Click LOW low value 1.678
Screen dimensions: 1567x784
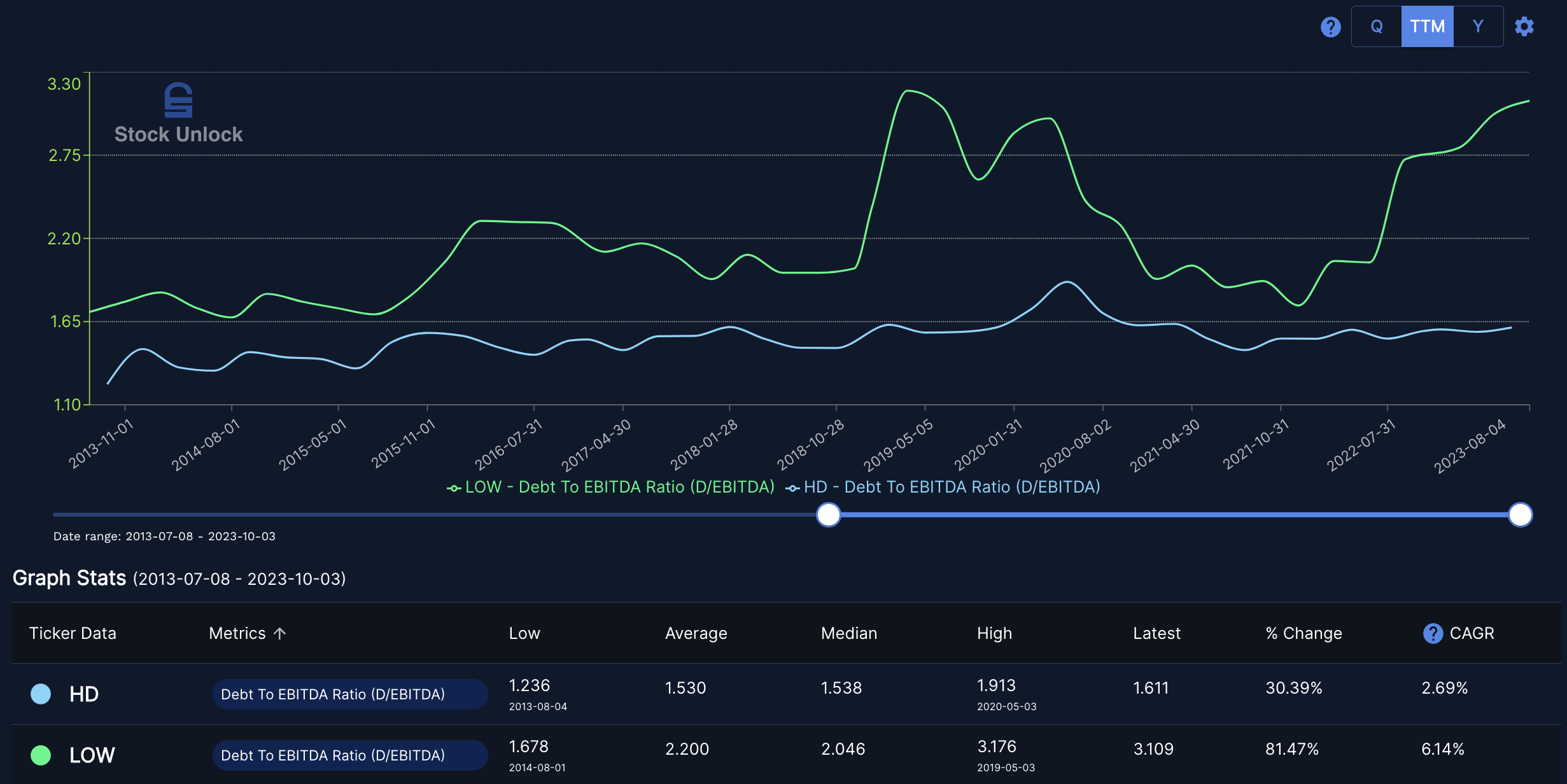click(x=529, y=746)
